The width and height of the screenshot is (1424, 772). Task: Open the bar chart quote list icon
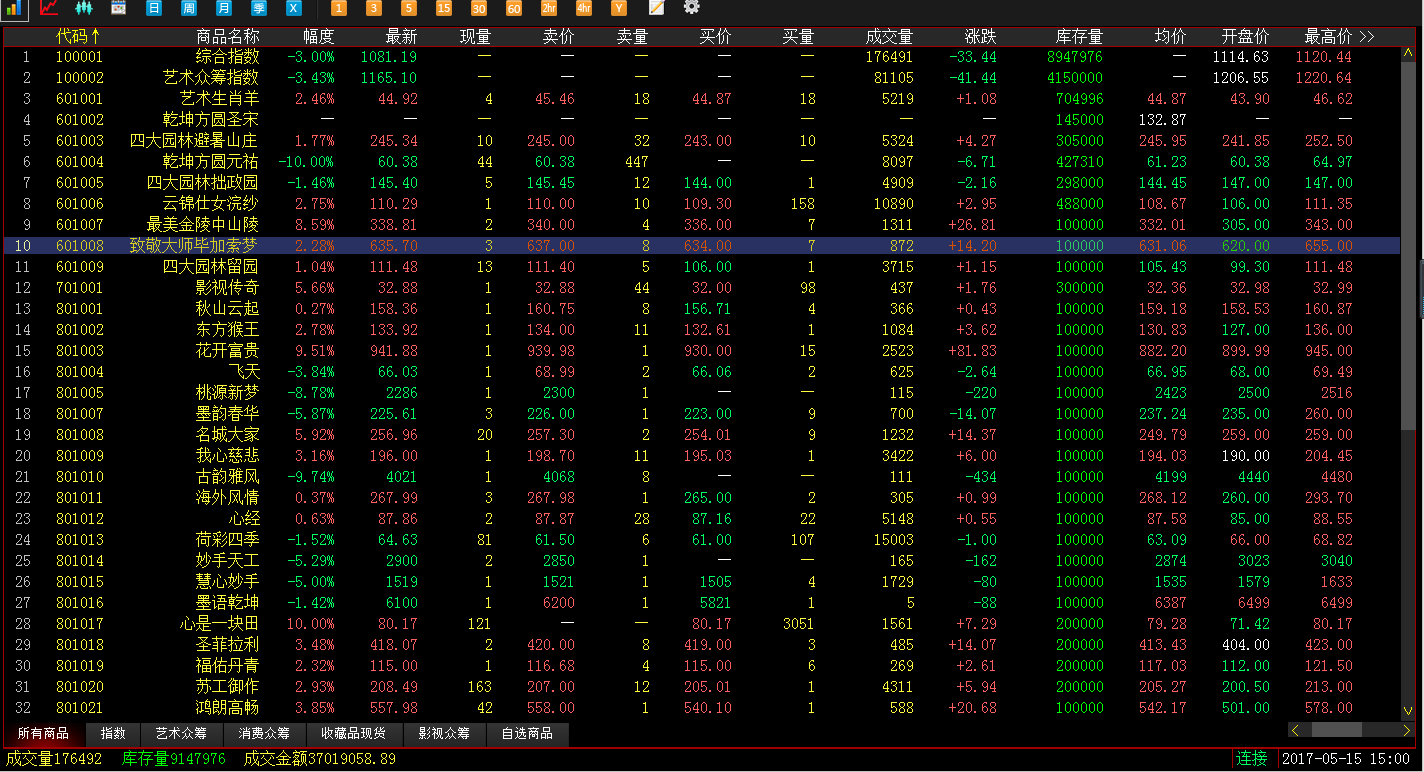tap(15, 8)
